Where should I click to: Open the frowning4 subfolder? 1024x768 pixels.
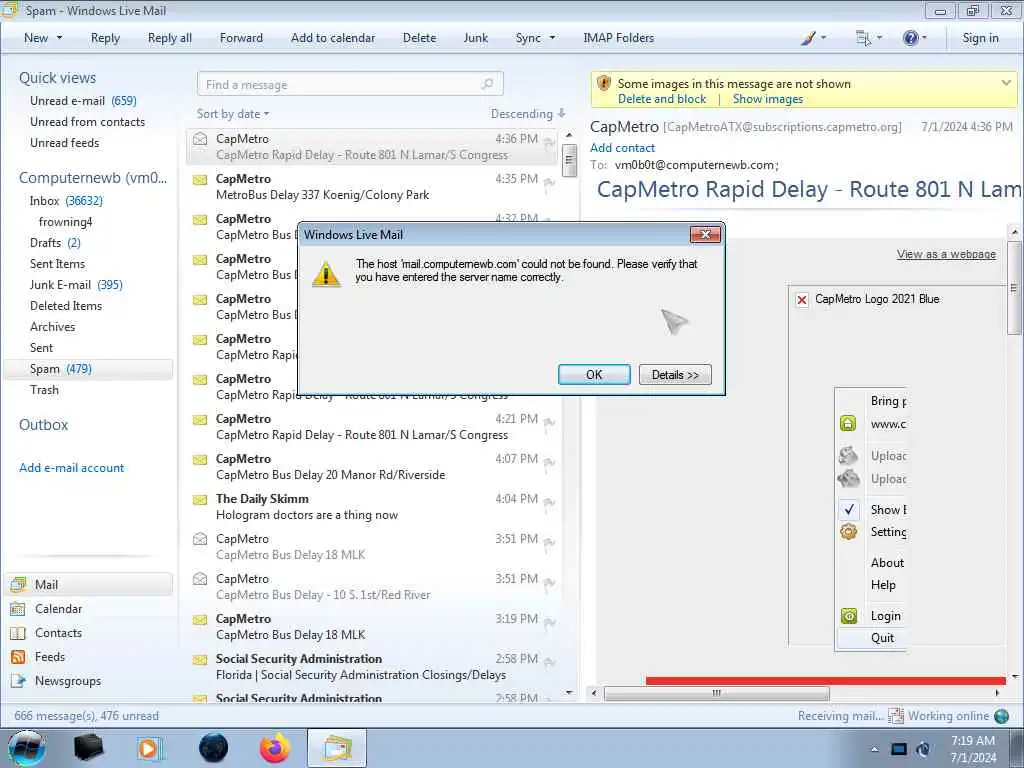65,221
